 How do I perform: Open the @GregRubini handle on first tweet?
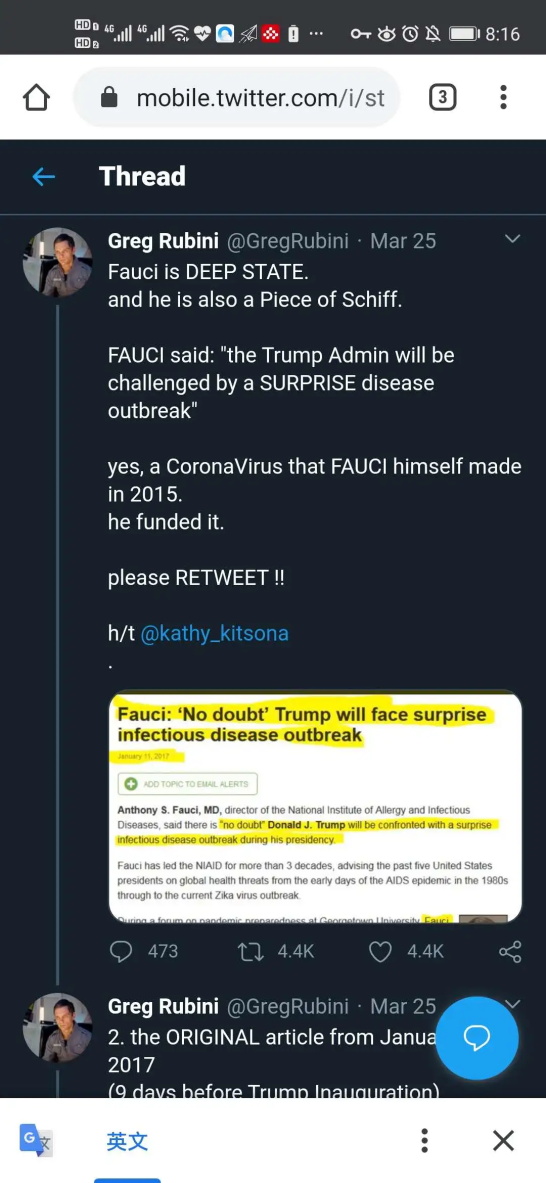point(288,241)
